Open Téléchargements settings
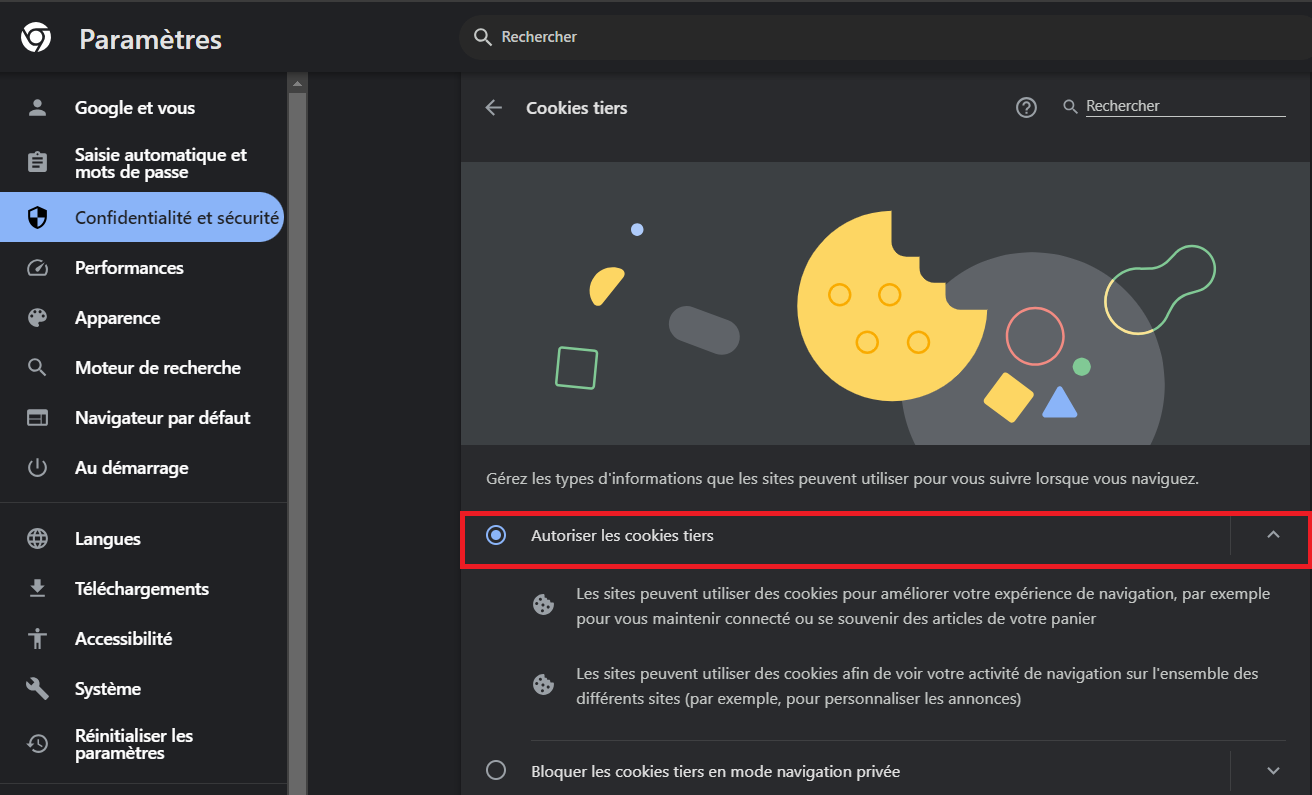 pyautogui.click(x=142, y=589)
